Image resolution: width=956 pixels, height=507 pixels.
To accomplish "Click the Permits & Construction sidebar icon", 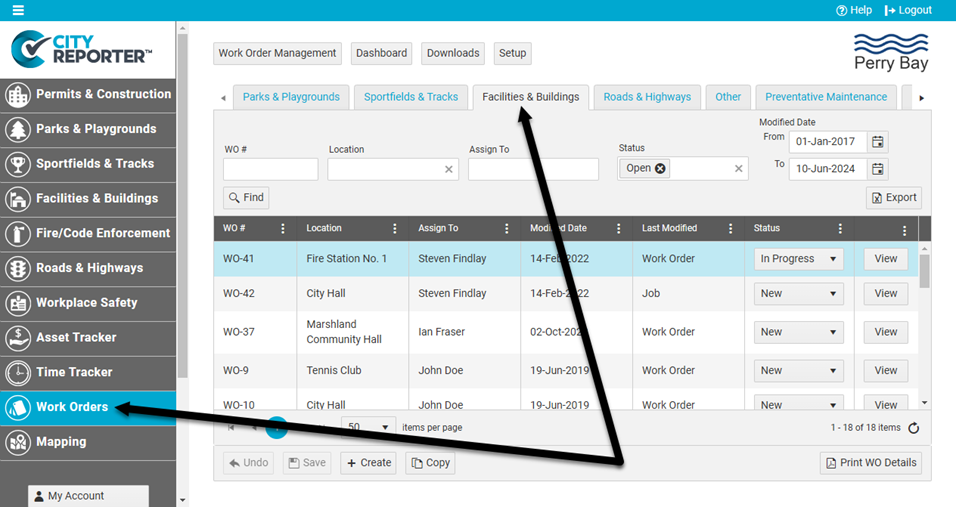I will (17, 95).
